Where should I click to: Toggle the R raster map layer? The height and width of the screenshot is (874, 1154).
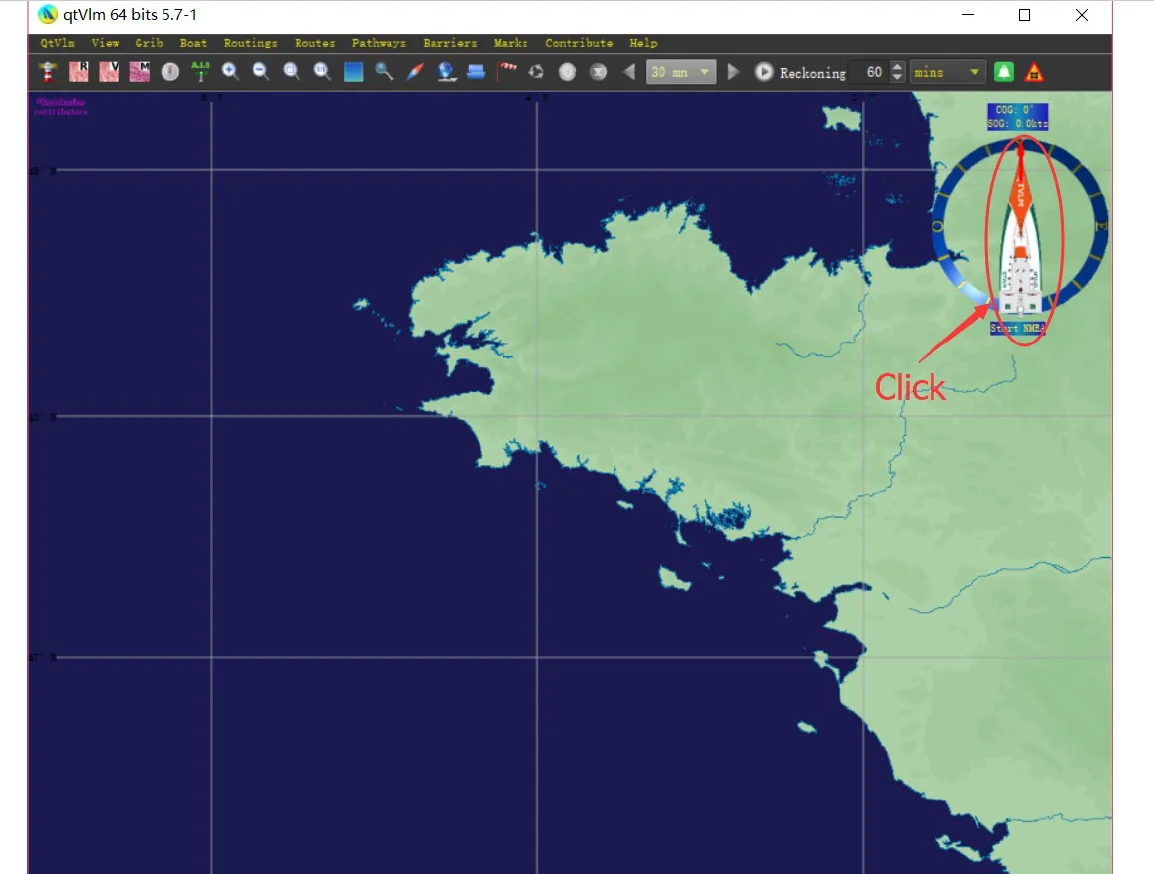click(x=79, y=72)
